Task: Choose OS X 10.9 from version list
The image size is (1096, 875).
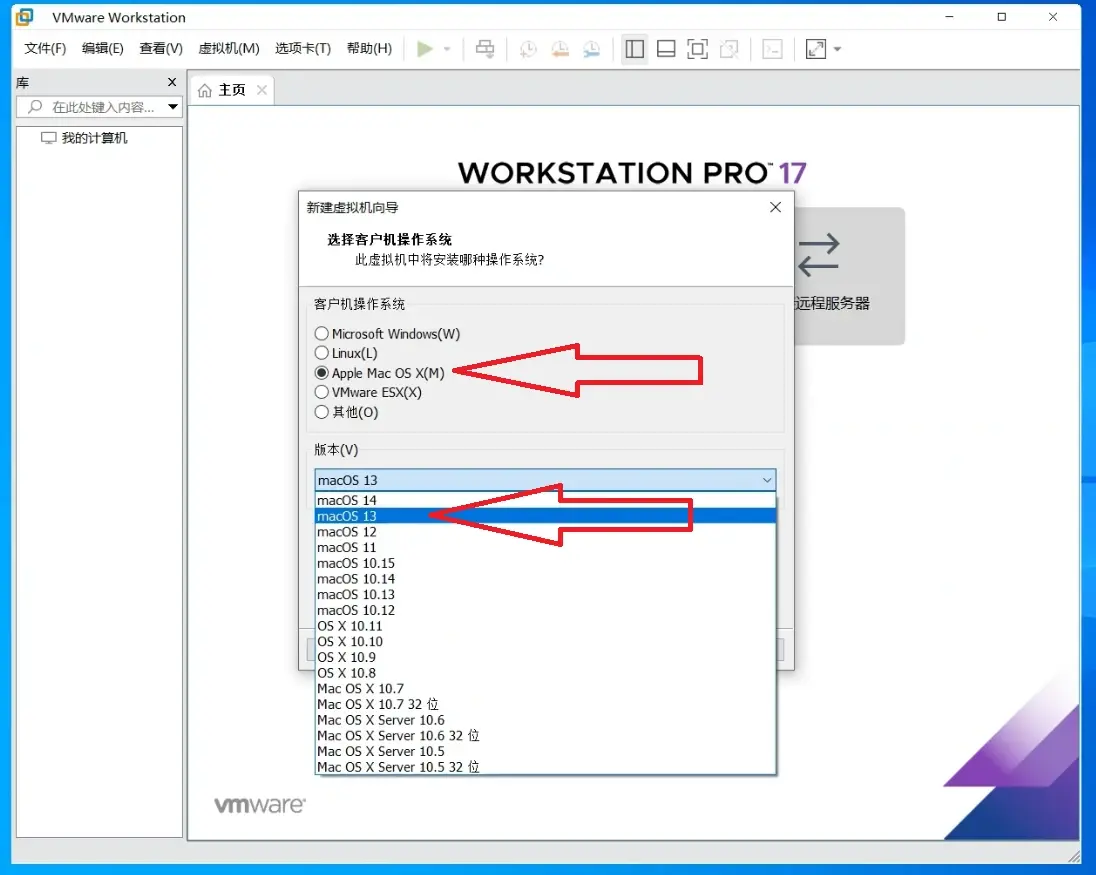Action: [x=545, y=658]
